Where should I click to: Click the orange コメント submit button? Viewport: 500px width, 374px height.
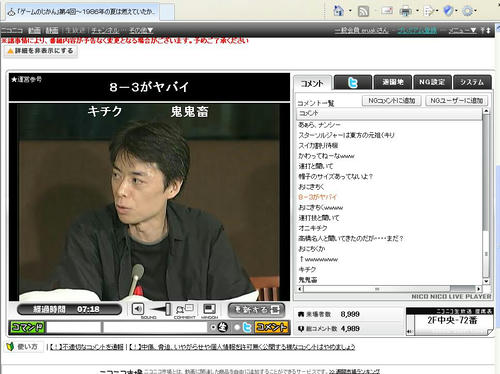pos(271,327)
